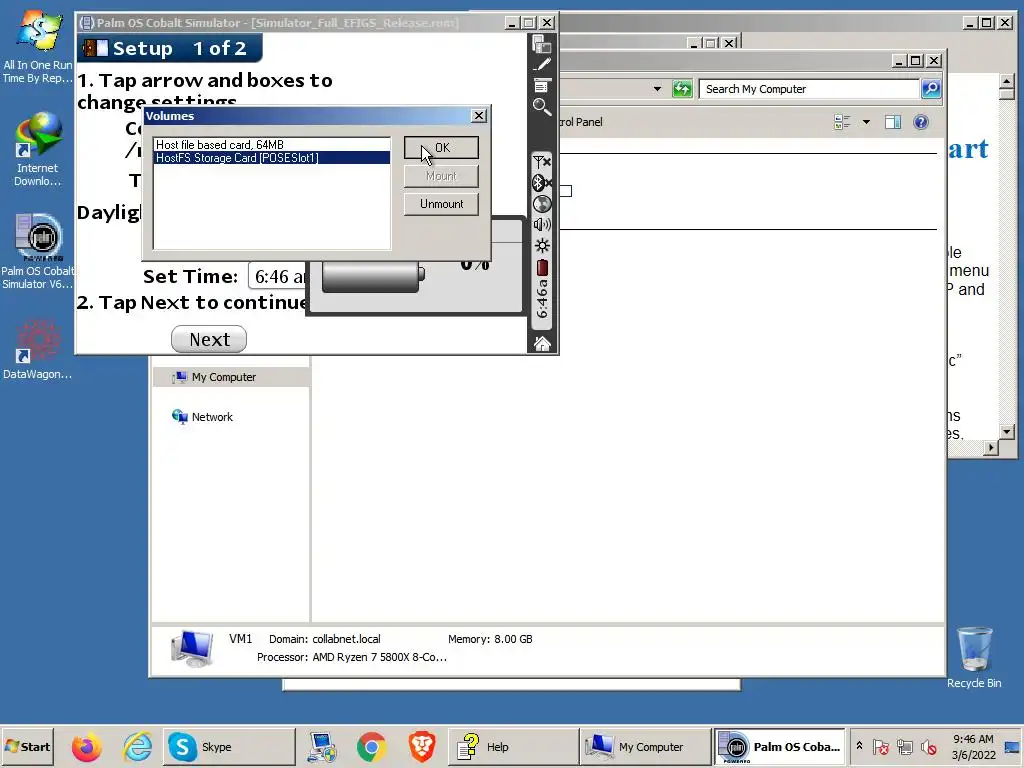The width and height of the screenshot is (1024, 768).
Task: Switch to My Computer taskbar button
Action: tap(645, 746)
